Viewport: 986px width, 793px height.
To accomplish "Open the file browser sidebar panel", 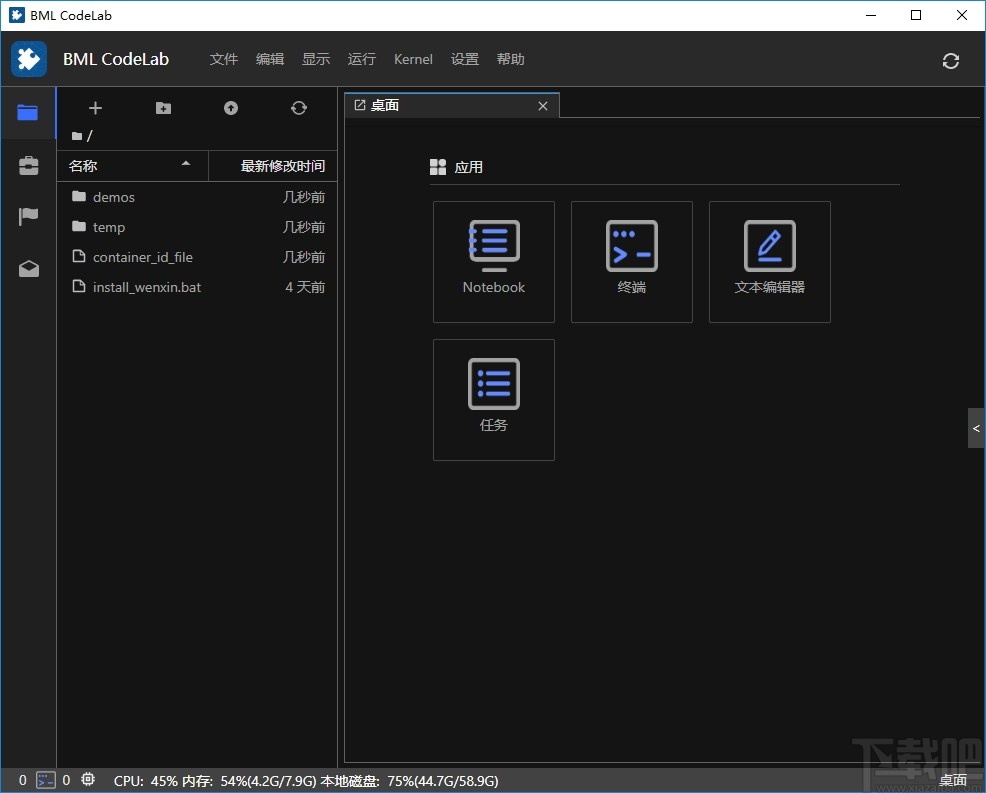I will pyautogui.click(x=28, y=113).
